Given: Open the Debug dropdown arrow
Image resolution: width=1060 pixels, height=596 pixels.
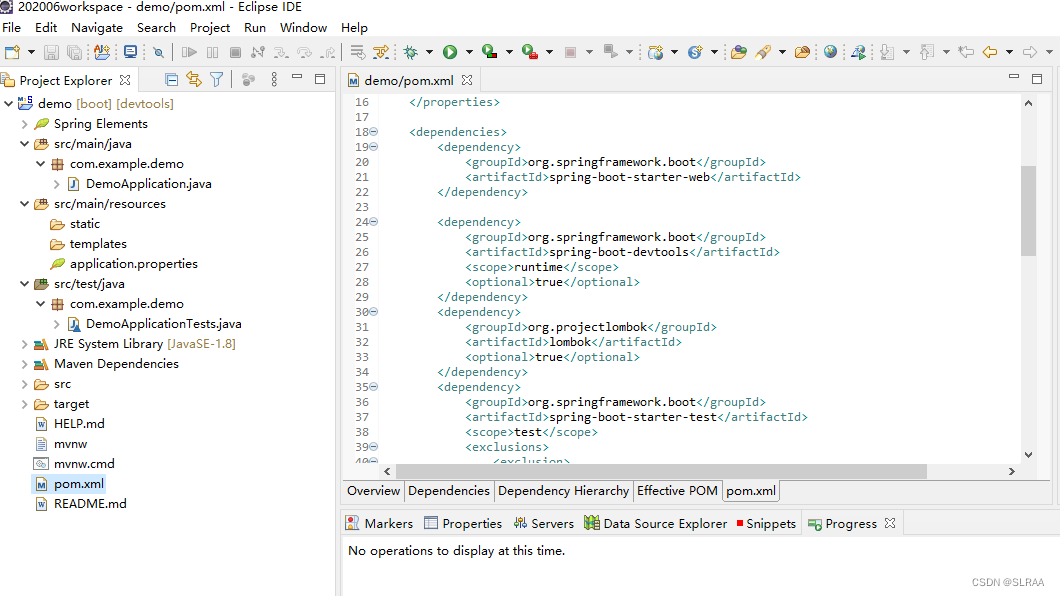Looking at the screenshot, I should tap(429, 52).
